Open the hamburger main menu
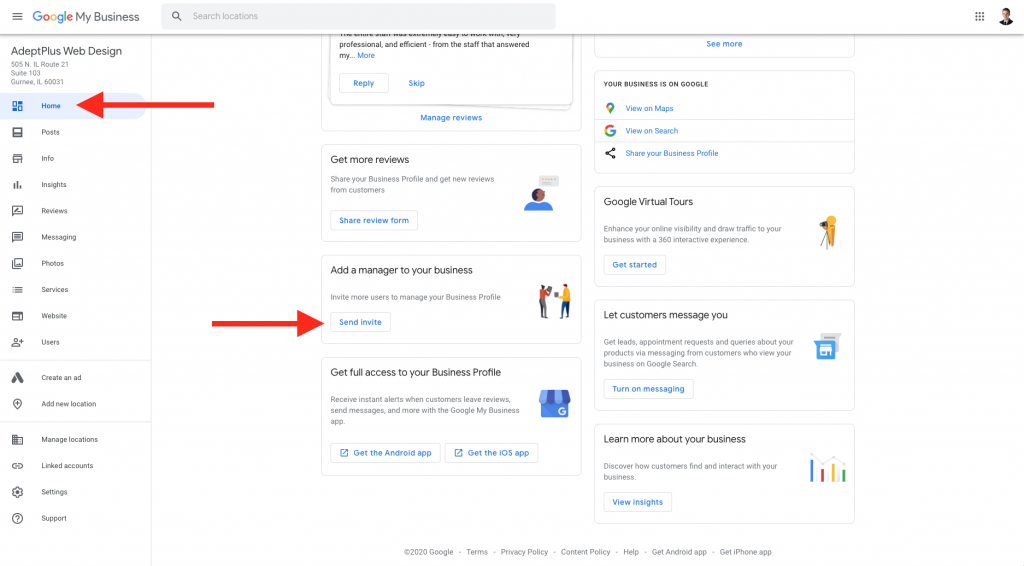1024x566 pixels. (x=17, y=17)
